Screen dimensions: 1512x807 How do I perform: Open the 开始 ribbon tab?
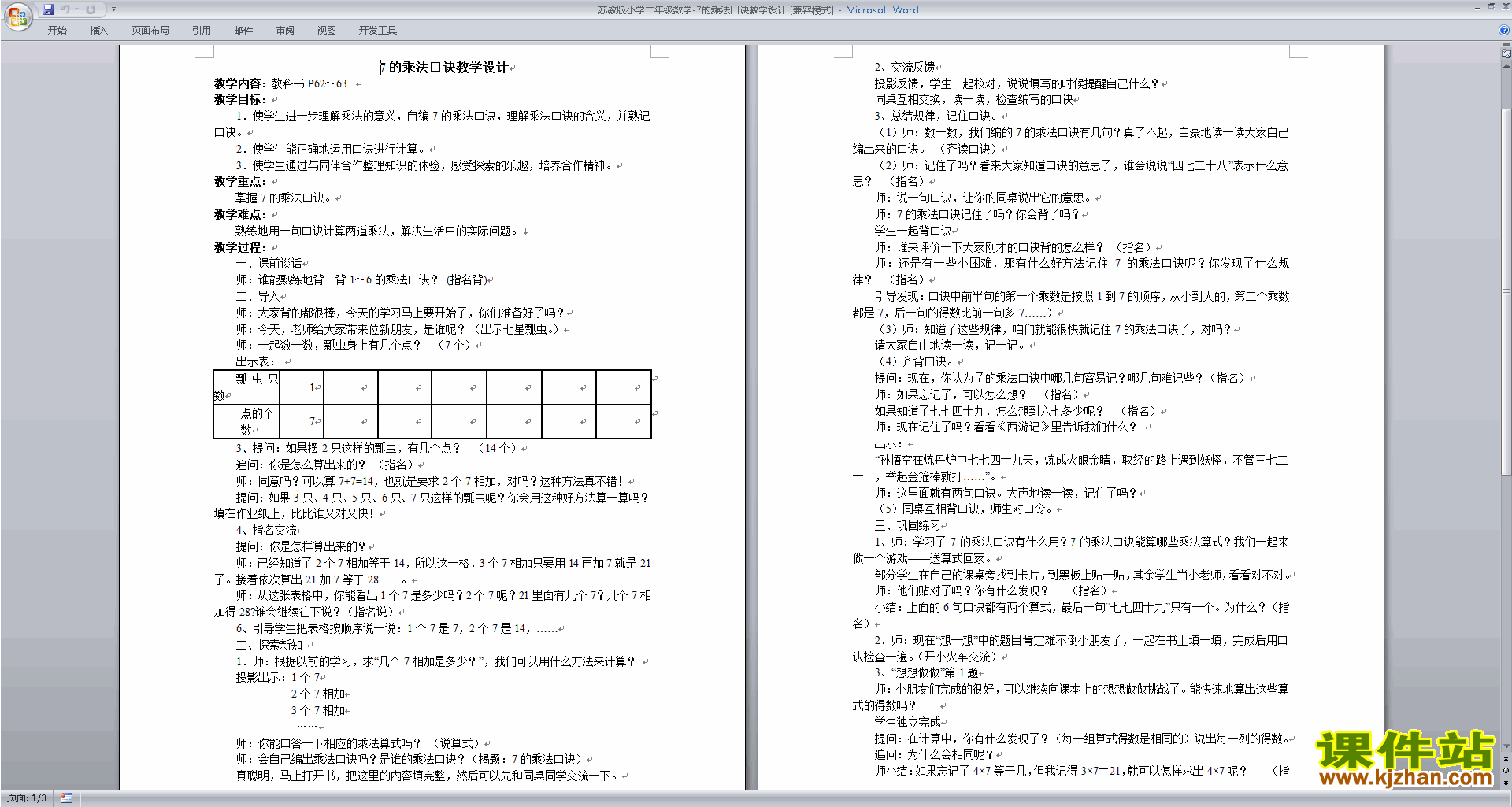tap(57, 31)
